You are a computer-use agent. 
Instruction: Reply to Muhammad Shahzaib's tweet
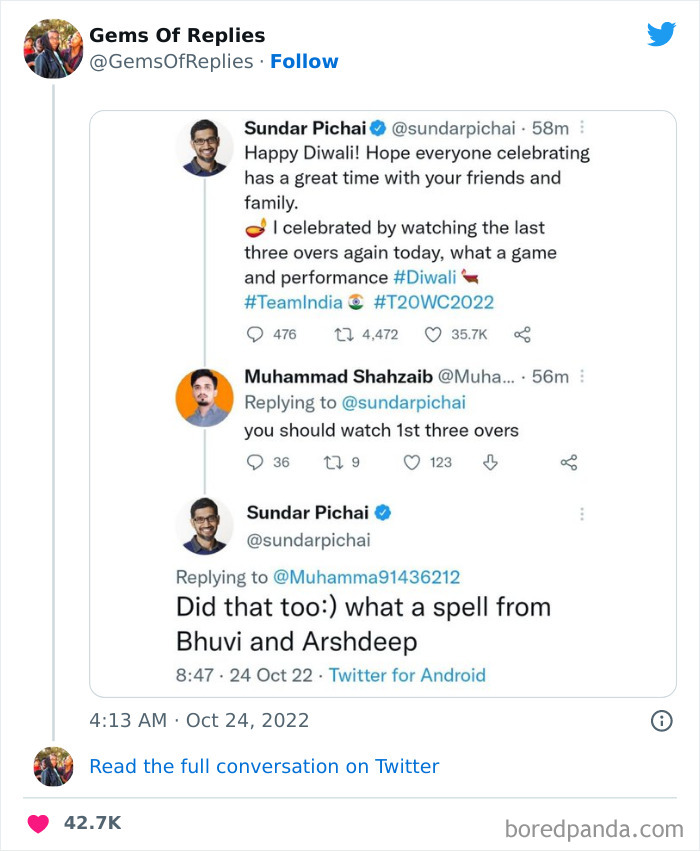pyautogui.click(x=254, y=462)
